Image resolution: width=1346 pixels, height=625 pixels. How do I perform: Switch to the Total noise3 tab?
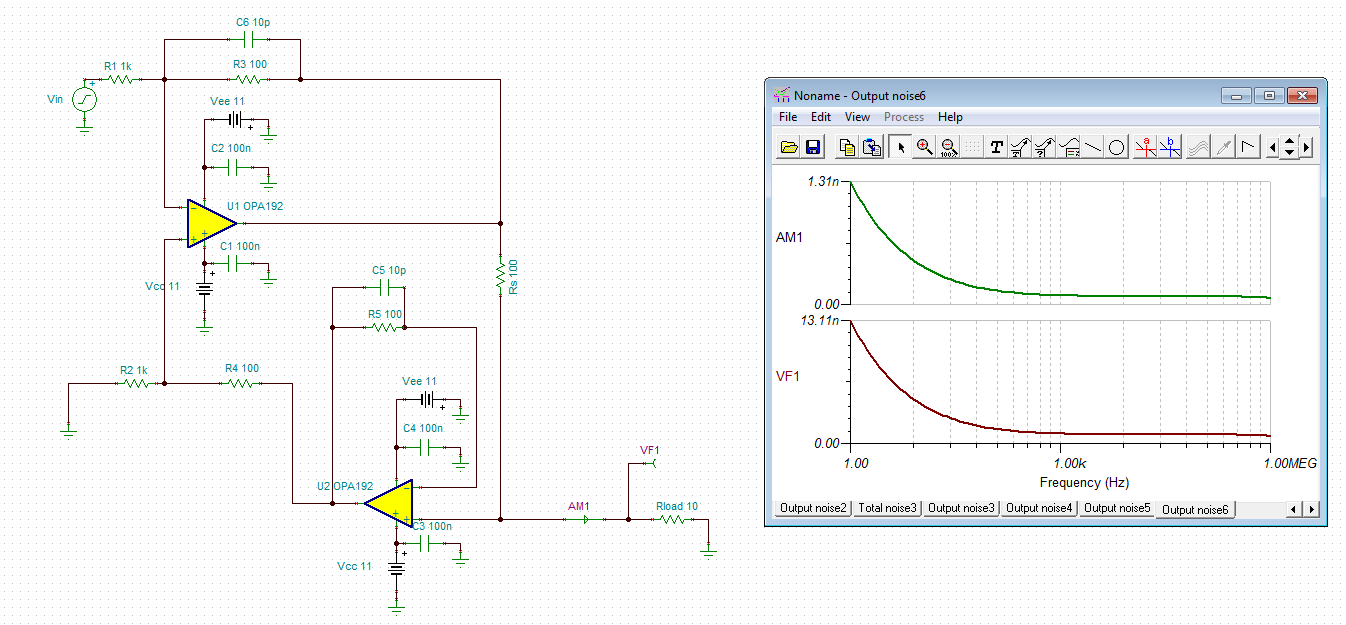(x=888, y=508)
